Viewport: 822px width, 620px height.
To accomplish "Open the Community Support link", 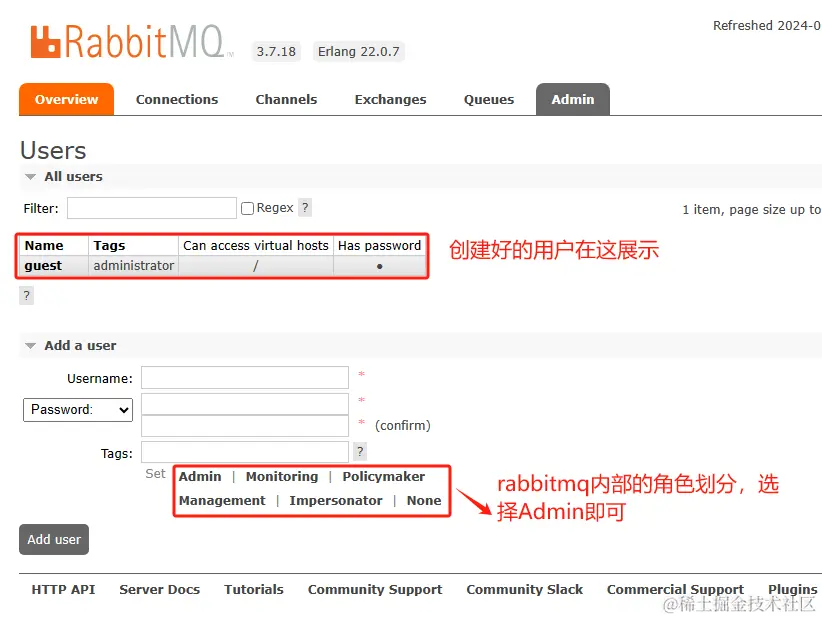I will pos(375,590).
